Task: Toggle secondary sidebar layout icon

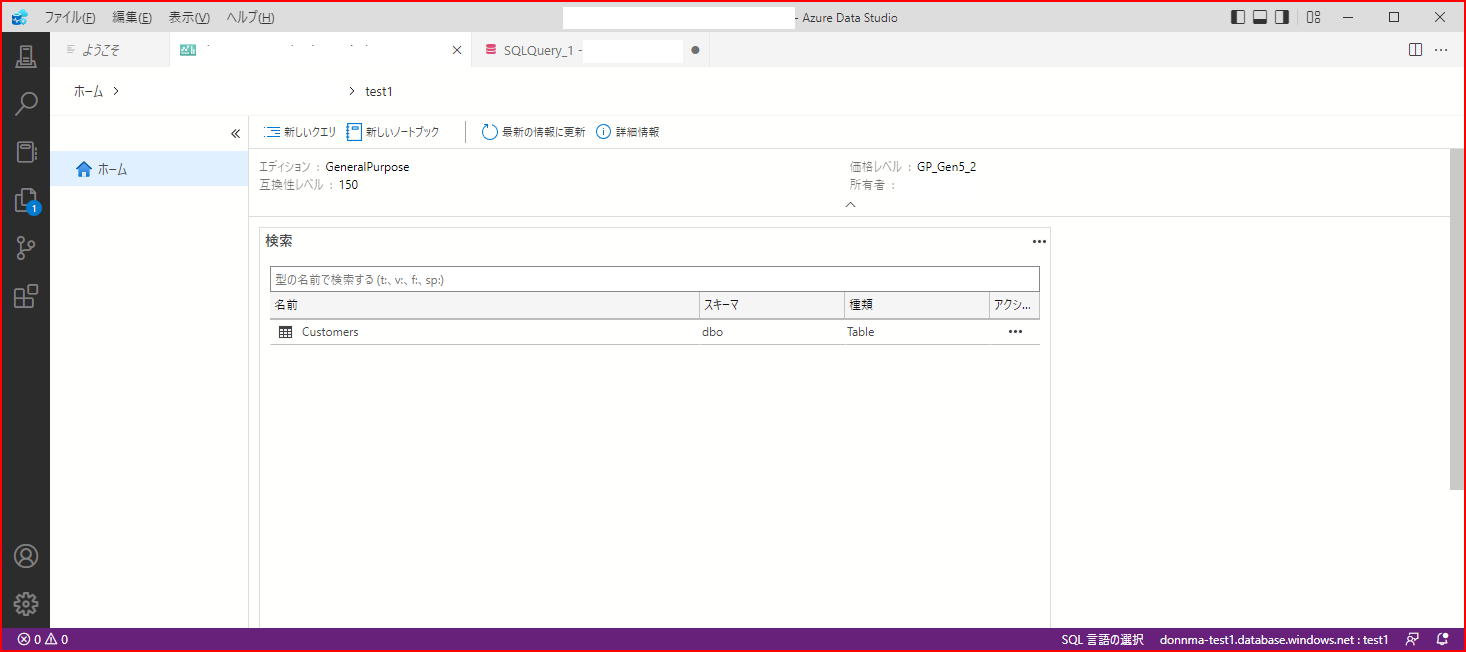Action: 1282,17
